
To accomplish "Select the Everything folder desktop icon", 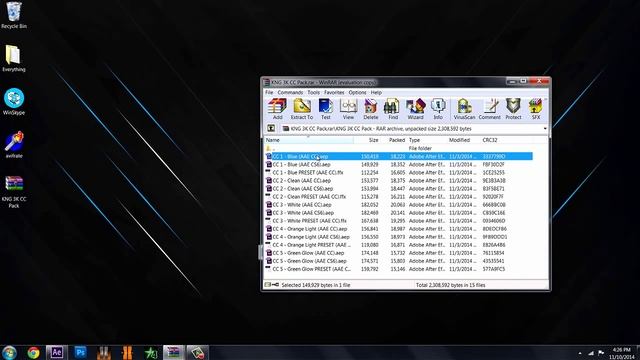I will tap(13, 58).
